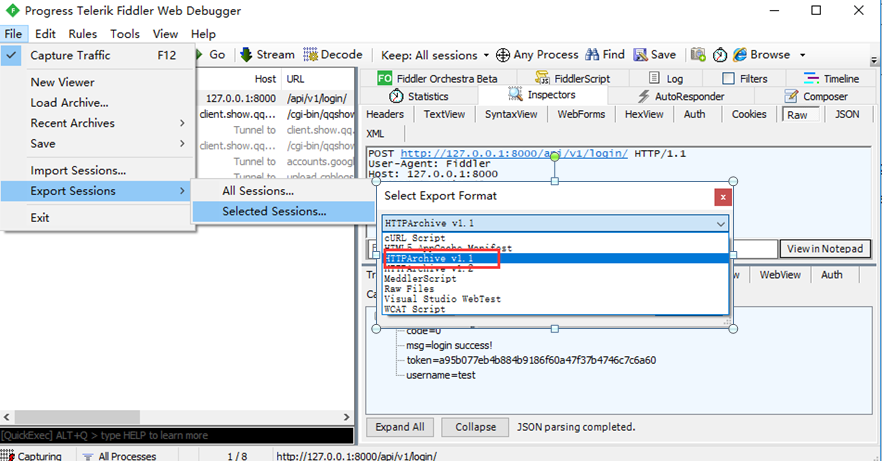Screen dimensions: 886x461
Task: Open the File menu
Action: 13,34
